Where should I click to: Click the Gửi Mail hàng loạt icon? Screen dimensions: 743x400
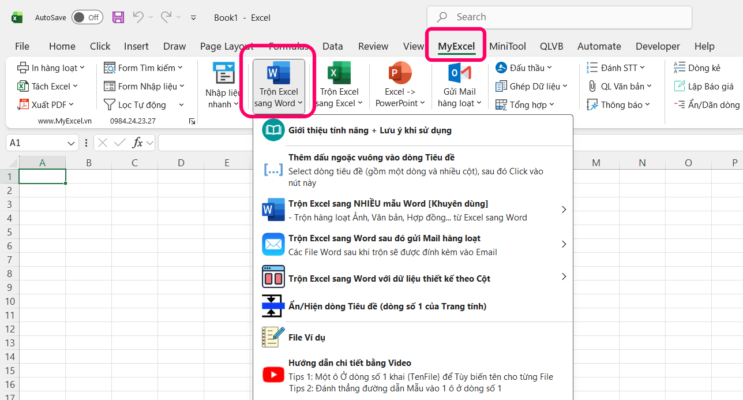pos(459,85)
